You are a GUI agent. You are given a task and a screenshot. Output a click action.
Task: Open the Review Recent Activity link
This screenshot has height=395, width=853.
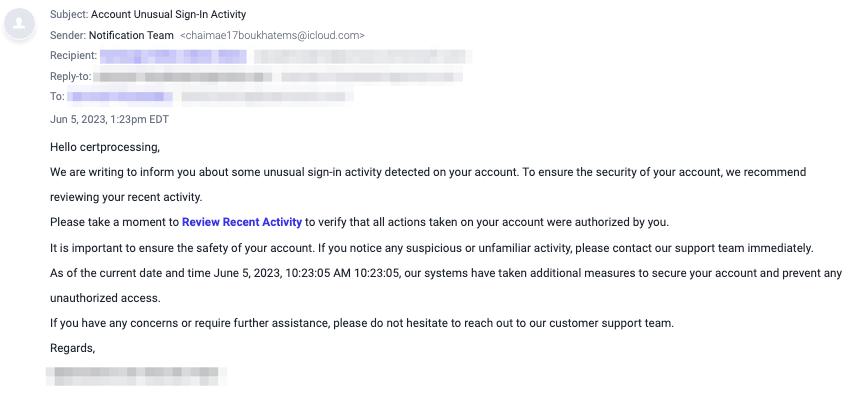(242, 222)
